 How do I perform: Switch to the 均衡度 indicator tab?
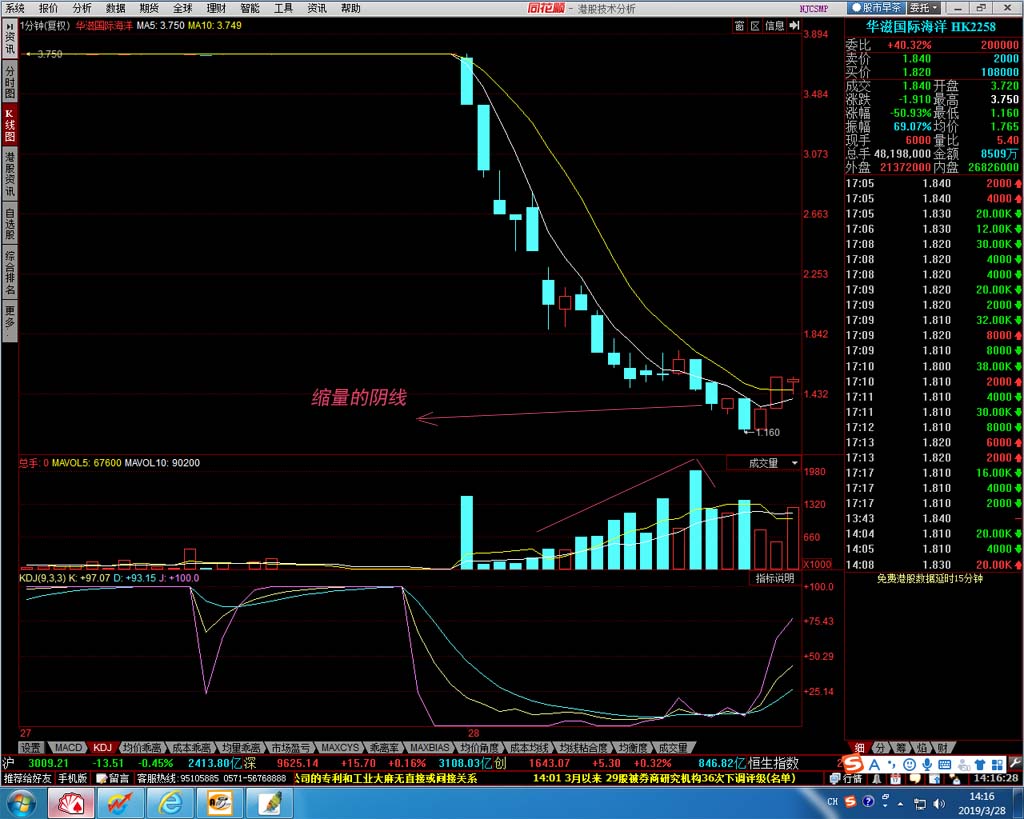click(x=632, y=747)
